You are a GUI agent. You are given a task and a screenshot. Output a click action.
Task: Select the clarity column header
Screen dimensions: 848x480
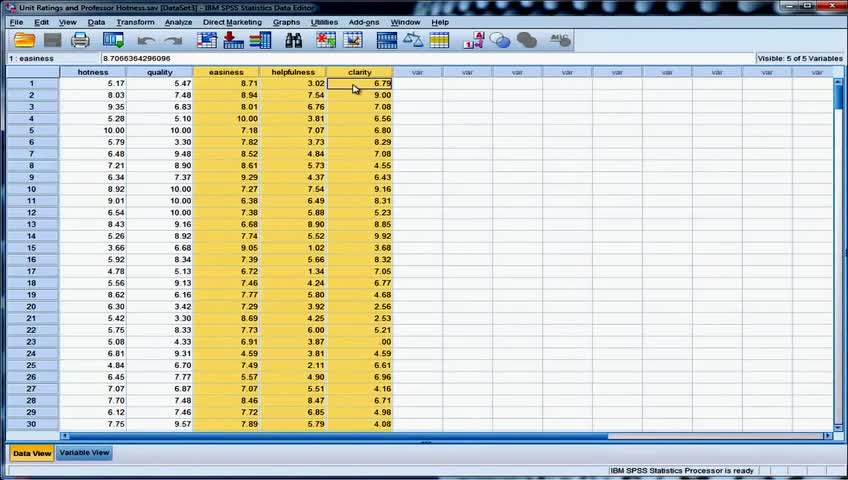pyautogui.click(x=360, y=72)
